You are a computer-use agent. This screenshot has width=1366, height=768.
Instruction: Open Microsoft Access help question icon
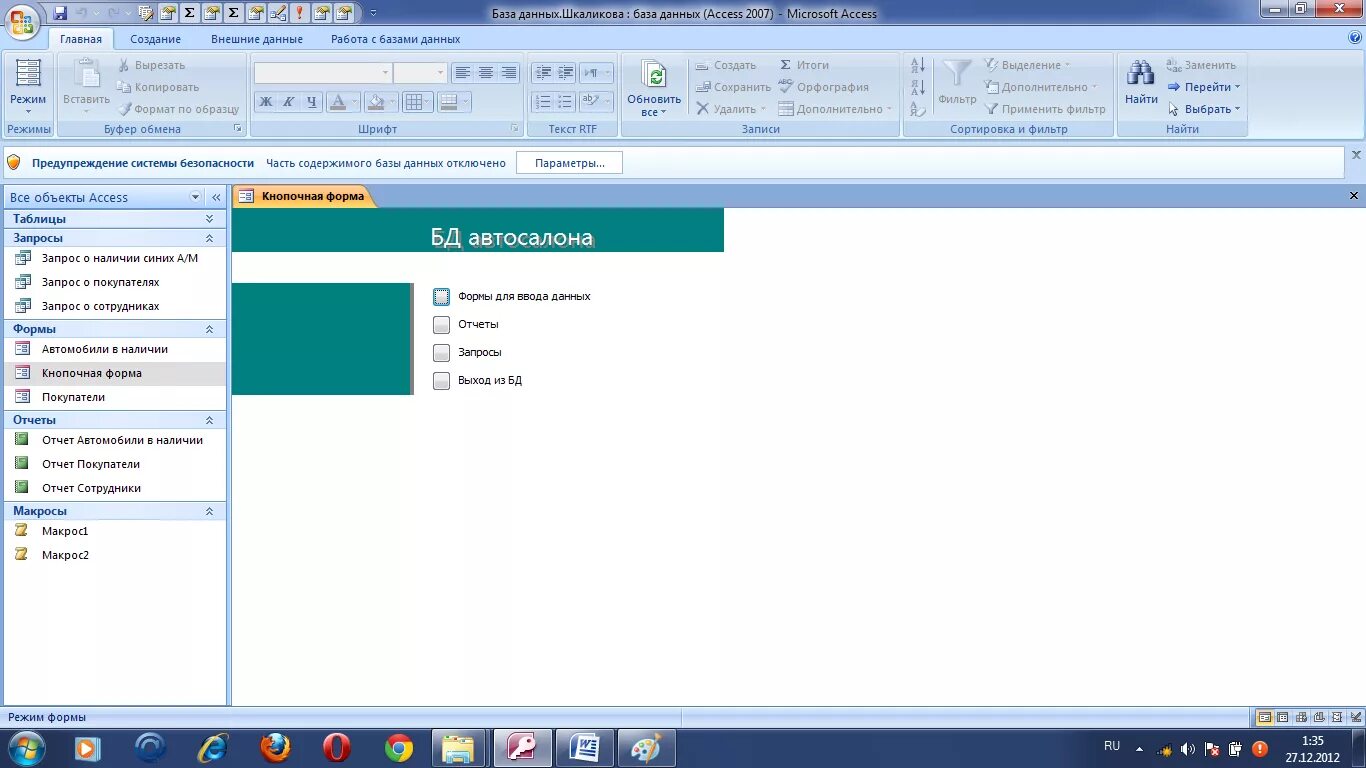(x=1355, y=38)
